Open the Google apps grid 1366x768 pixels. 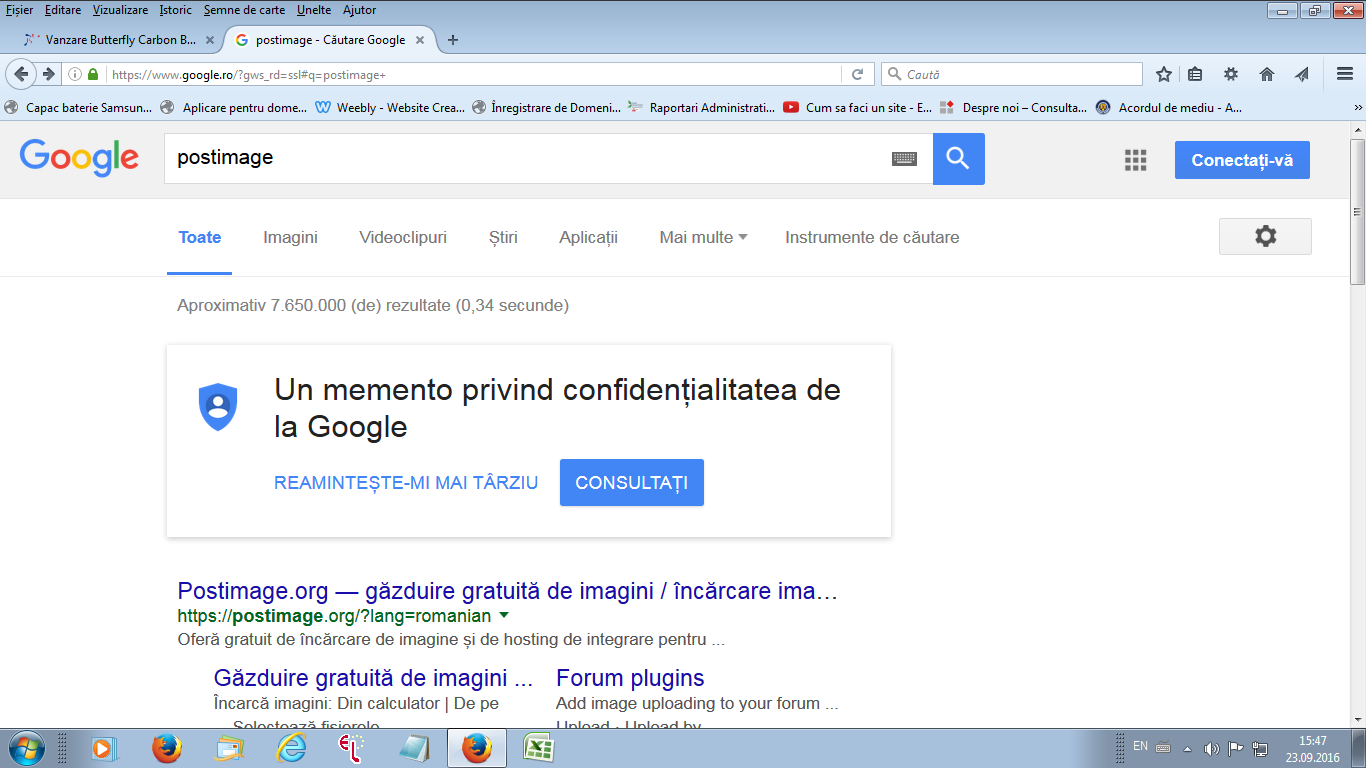[1135, 160]
